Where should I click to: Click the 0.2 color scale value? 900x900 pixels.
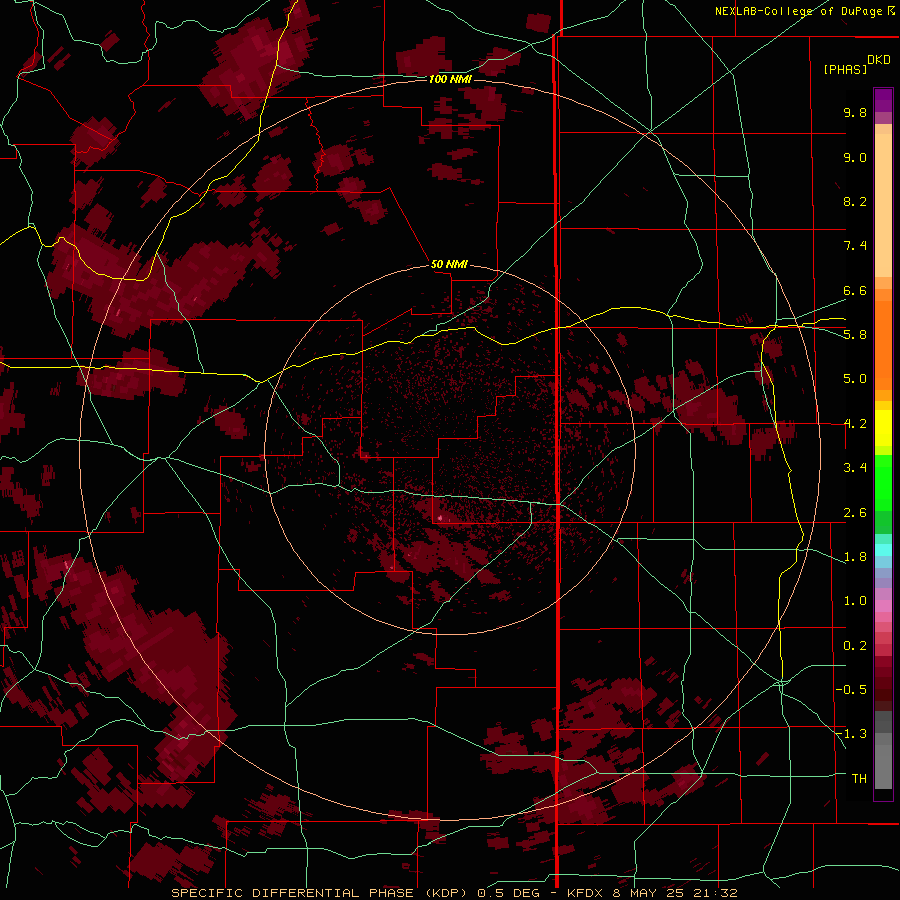coord(855,646)
